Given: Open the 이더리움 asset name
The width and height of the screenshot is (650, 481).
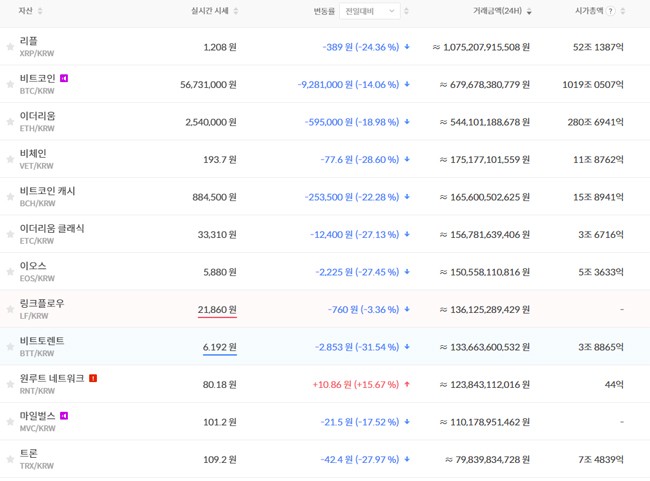Looking at the screenshot, I should pyautogui.click(x=37, y=116).
